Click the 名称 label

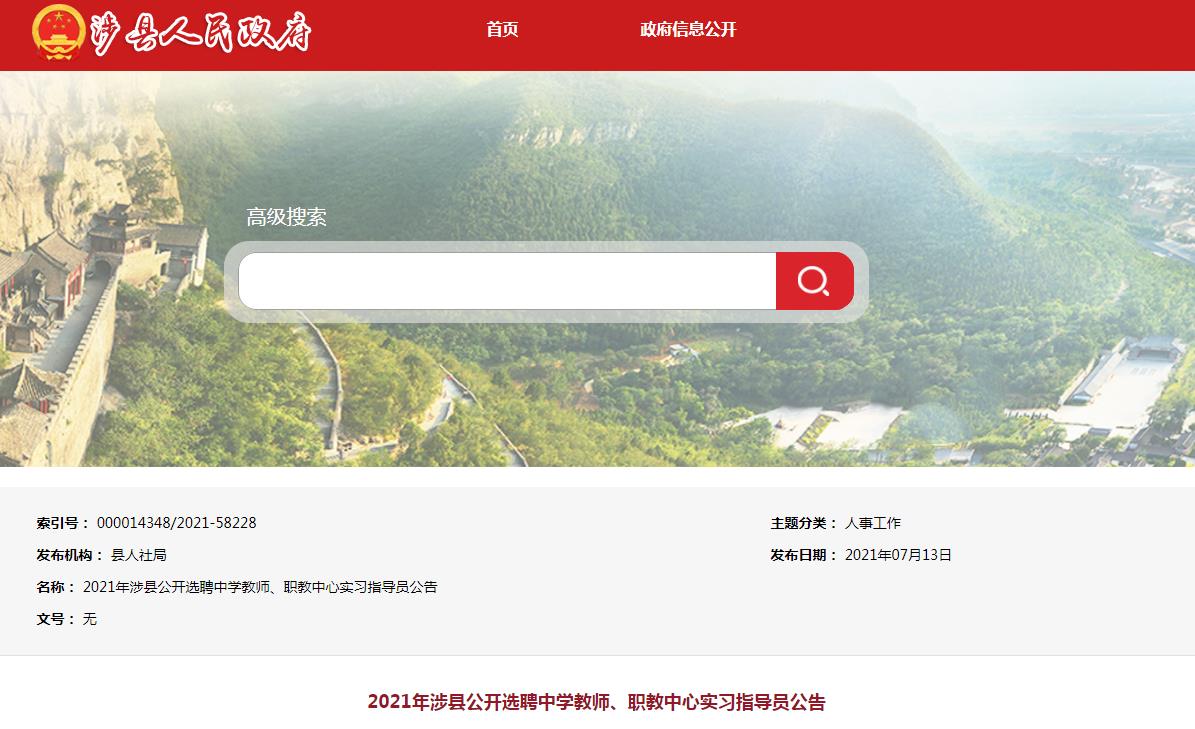pyautogui.click(x=56, y=587)
